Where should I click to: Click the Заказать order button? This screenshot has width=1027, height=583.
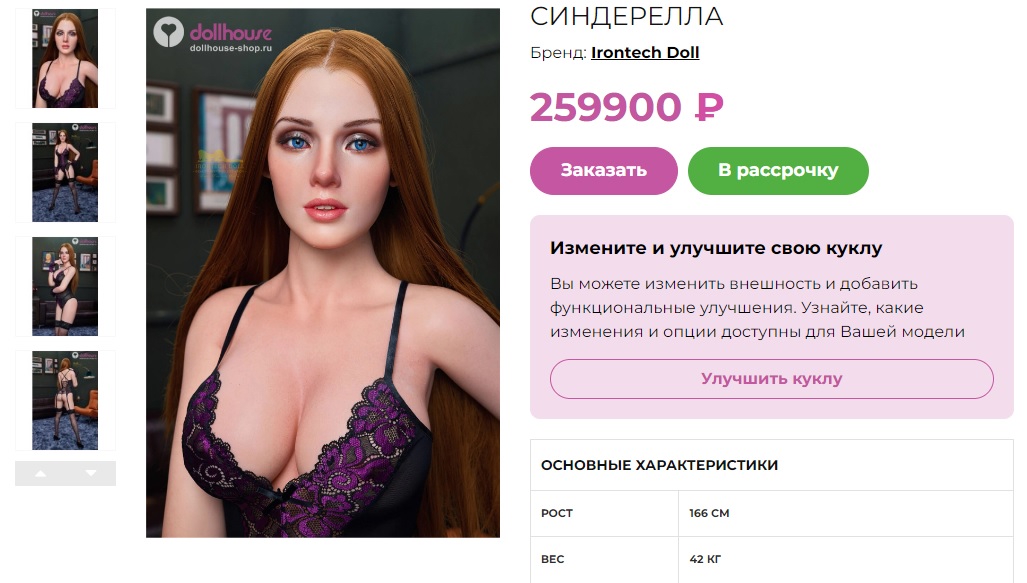603,170
